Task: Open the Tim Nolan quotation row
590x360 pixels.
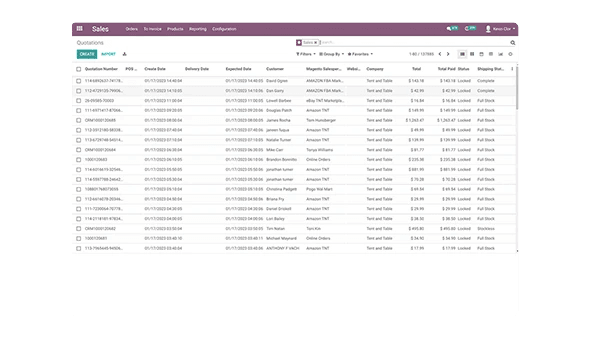Action: [x=294, y=229]
